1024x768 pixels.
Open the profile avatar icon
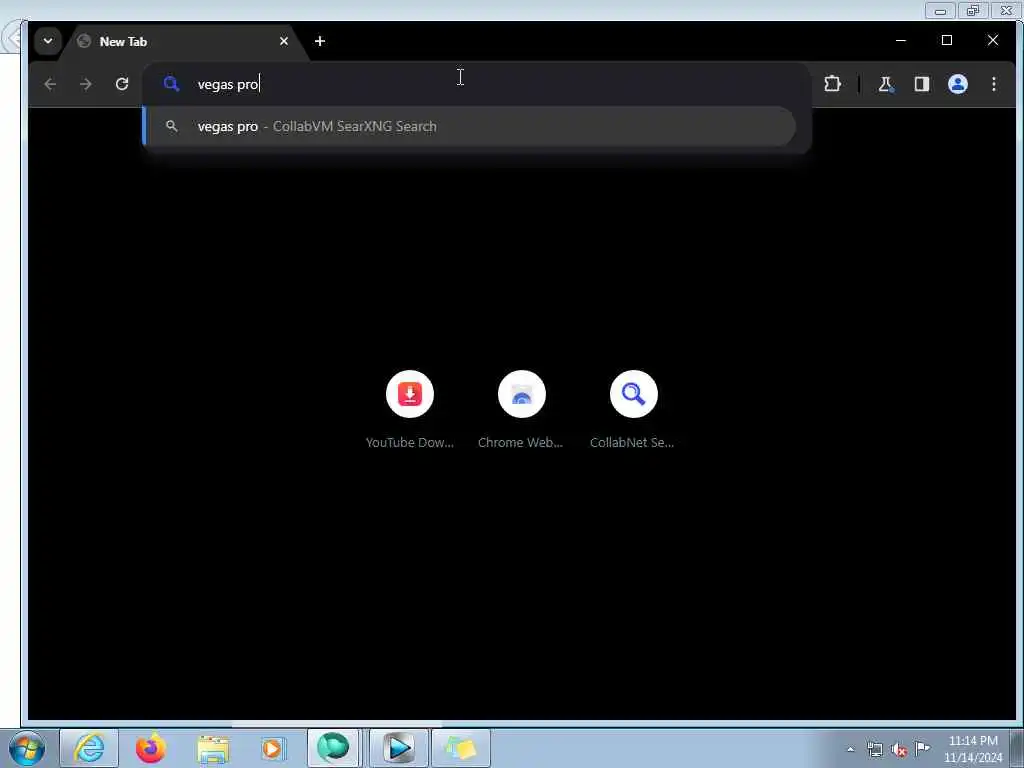957,84
